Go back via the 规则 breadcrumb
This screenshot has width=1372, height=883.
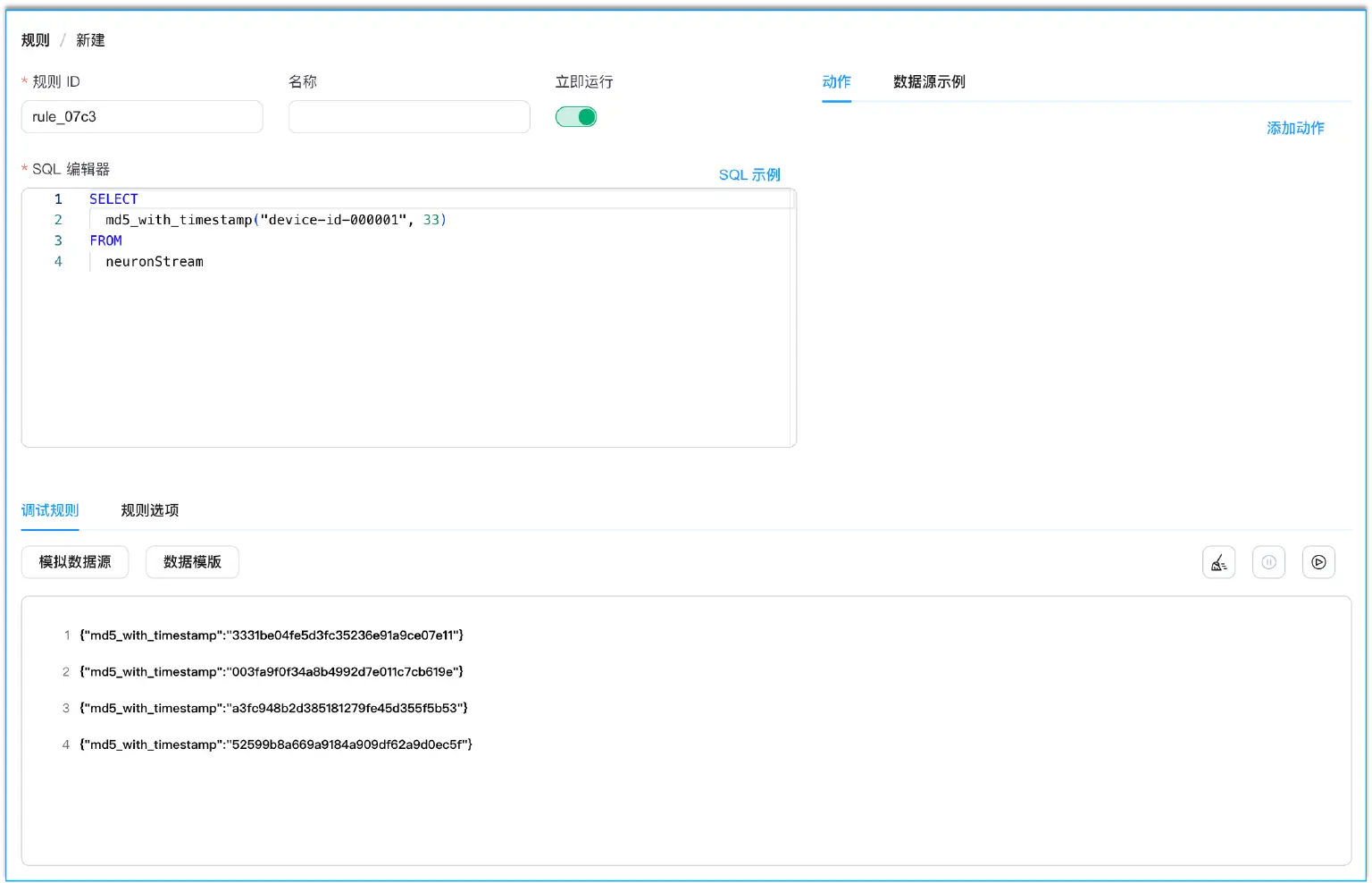click(36, 40)
